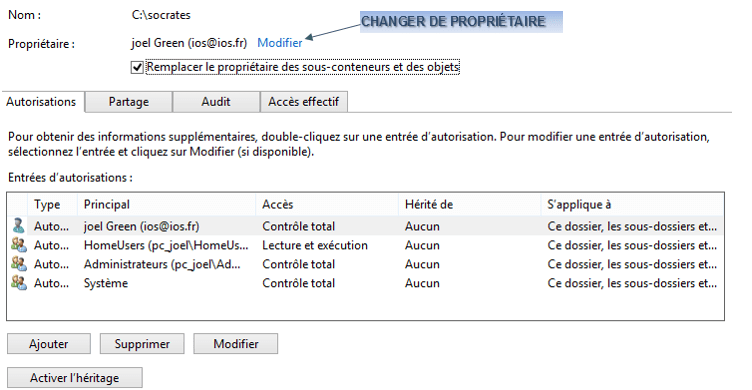Open the Accès effectif tab
The width and height of the screenshot is (752, 390).
click(304, 102)
